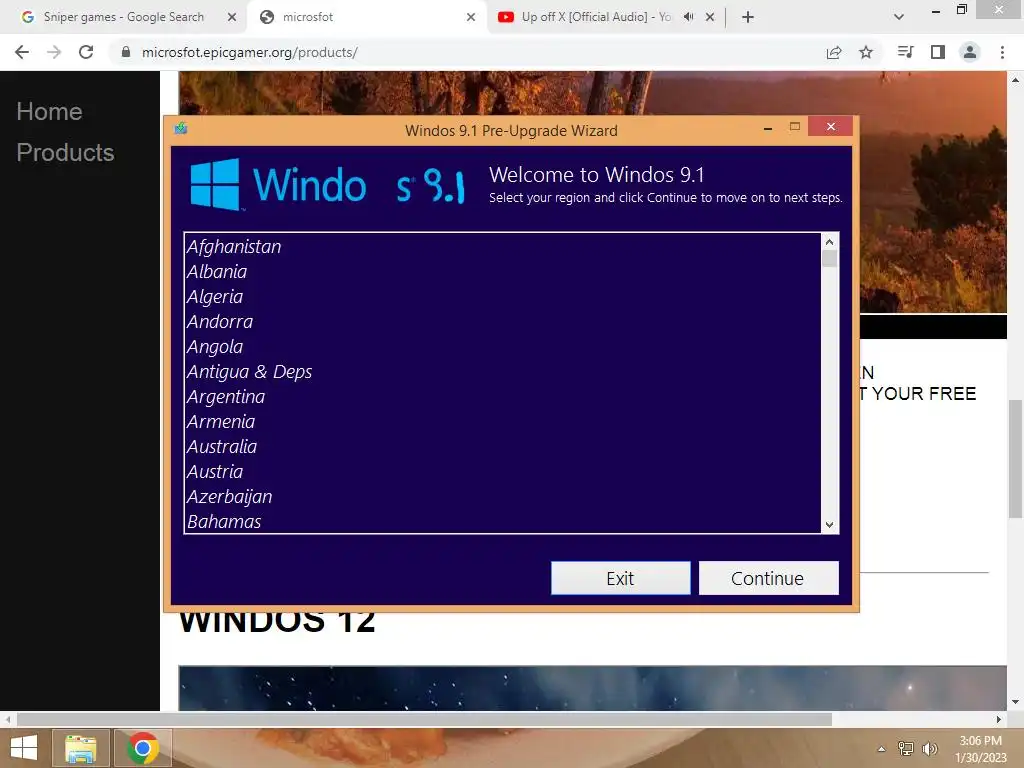Click the address bar URL
The width and height of the screenshot is (1024, 768).
click(x=249, y=52)
